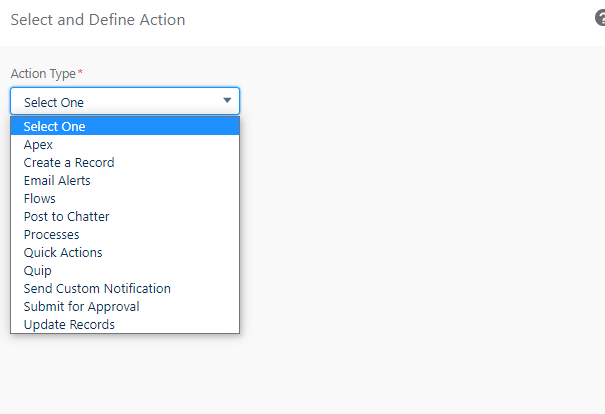Click the red required asterisk beside Action Type
This screenshot has height=414, width=605.
80,71
